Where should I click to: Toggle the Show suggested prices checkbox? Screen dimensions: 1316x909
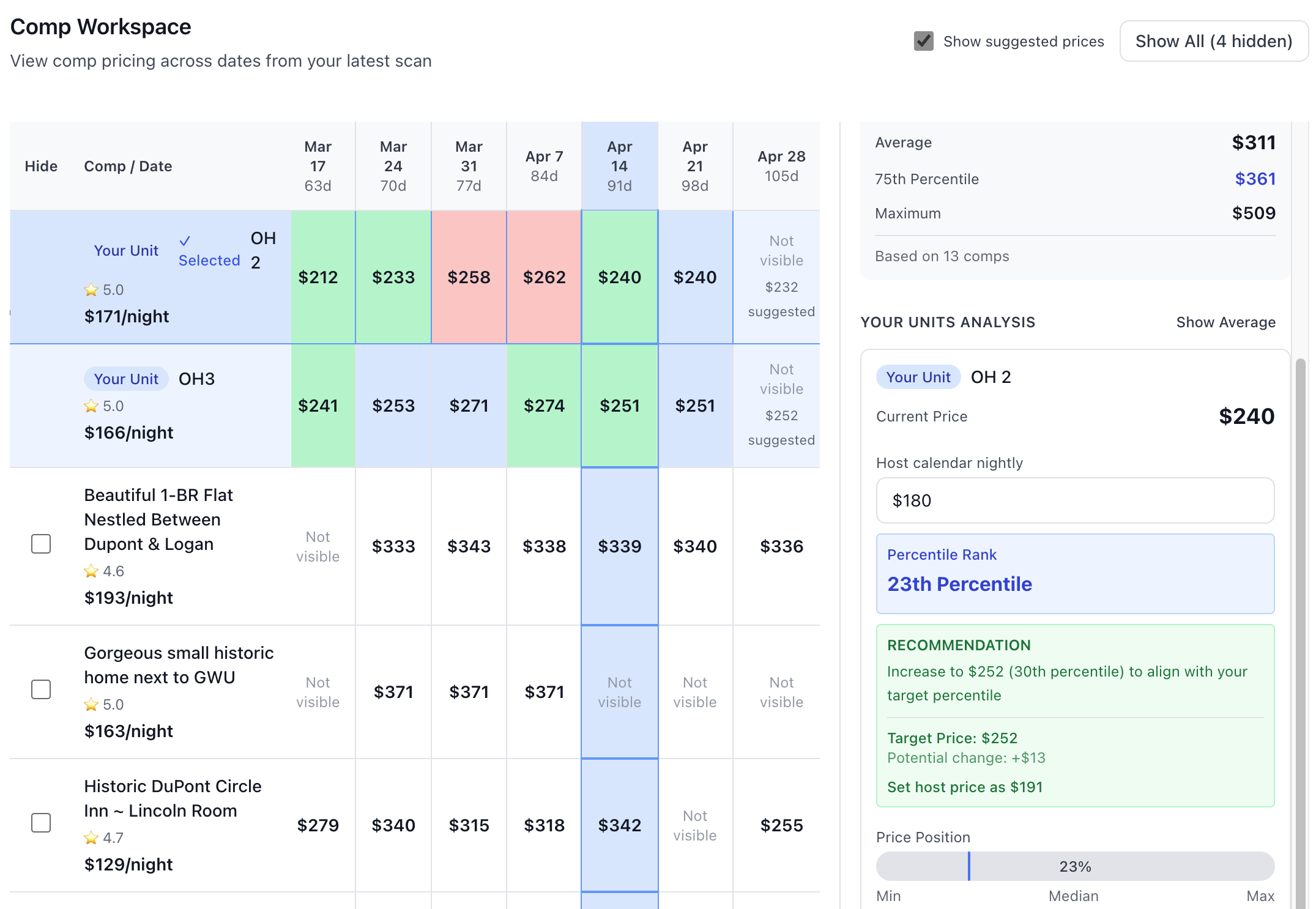point(923,41)
